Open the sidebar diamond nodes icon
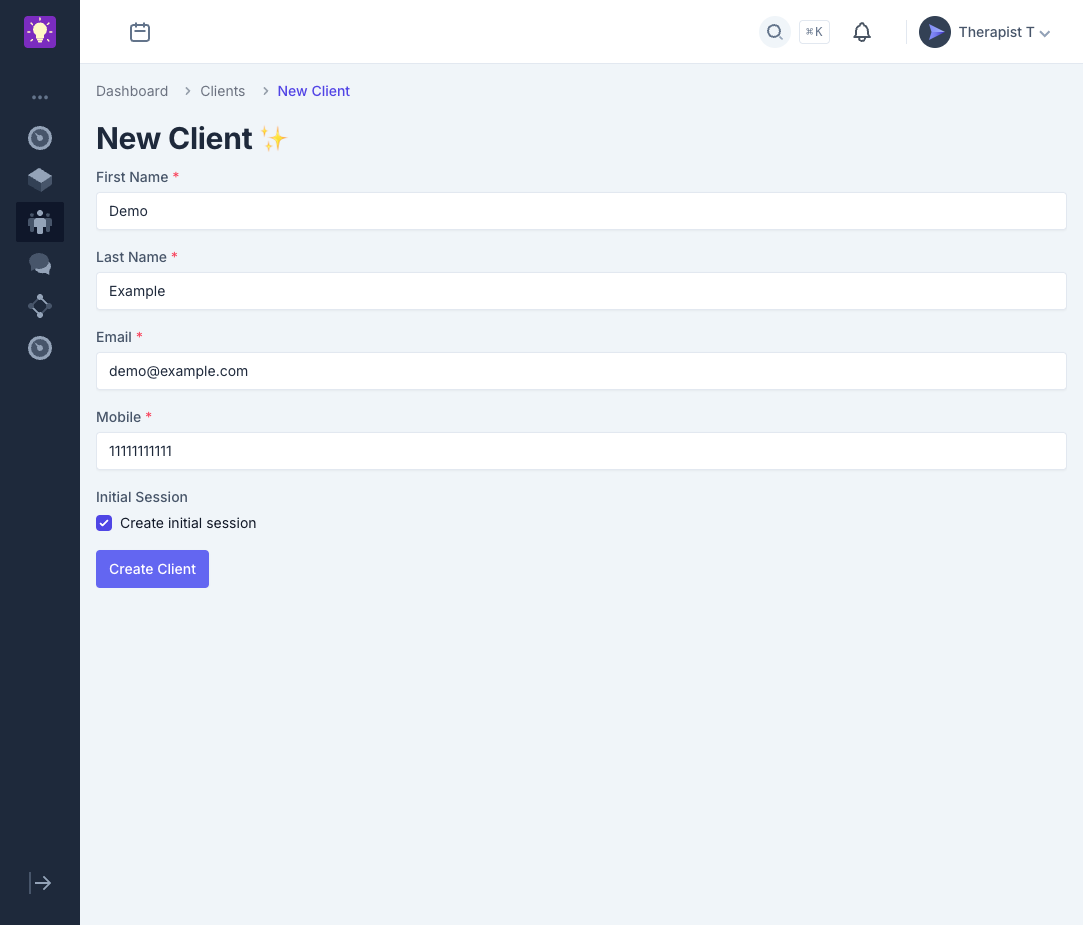Image resolution: width=1083 pixels, height=925 pixels. pos(40,306)
